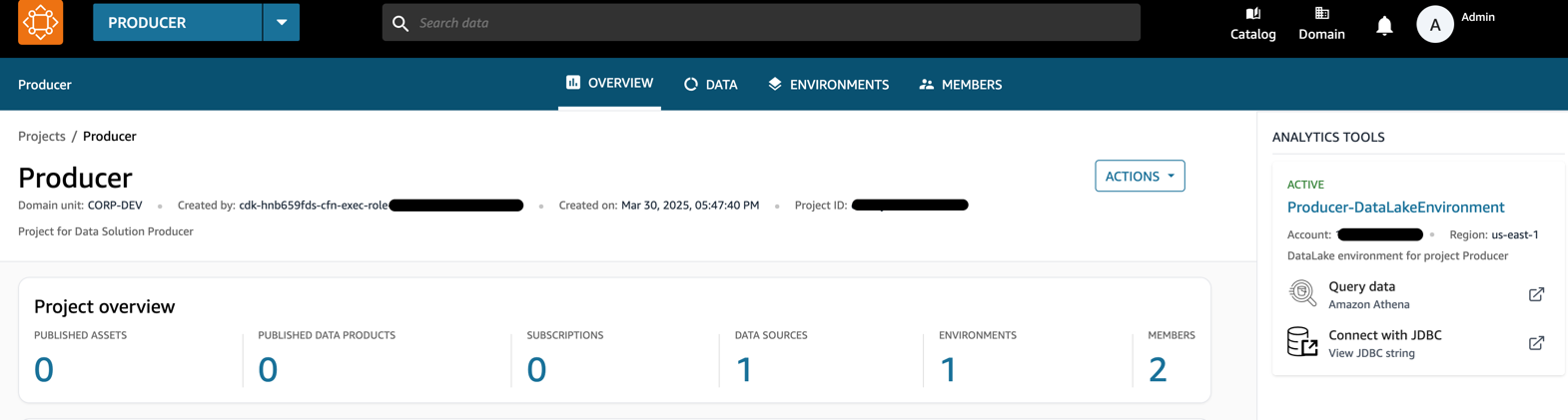
Task: Click the Data tab circular icon
Action: 691,85
